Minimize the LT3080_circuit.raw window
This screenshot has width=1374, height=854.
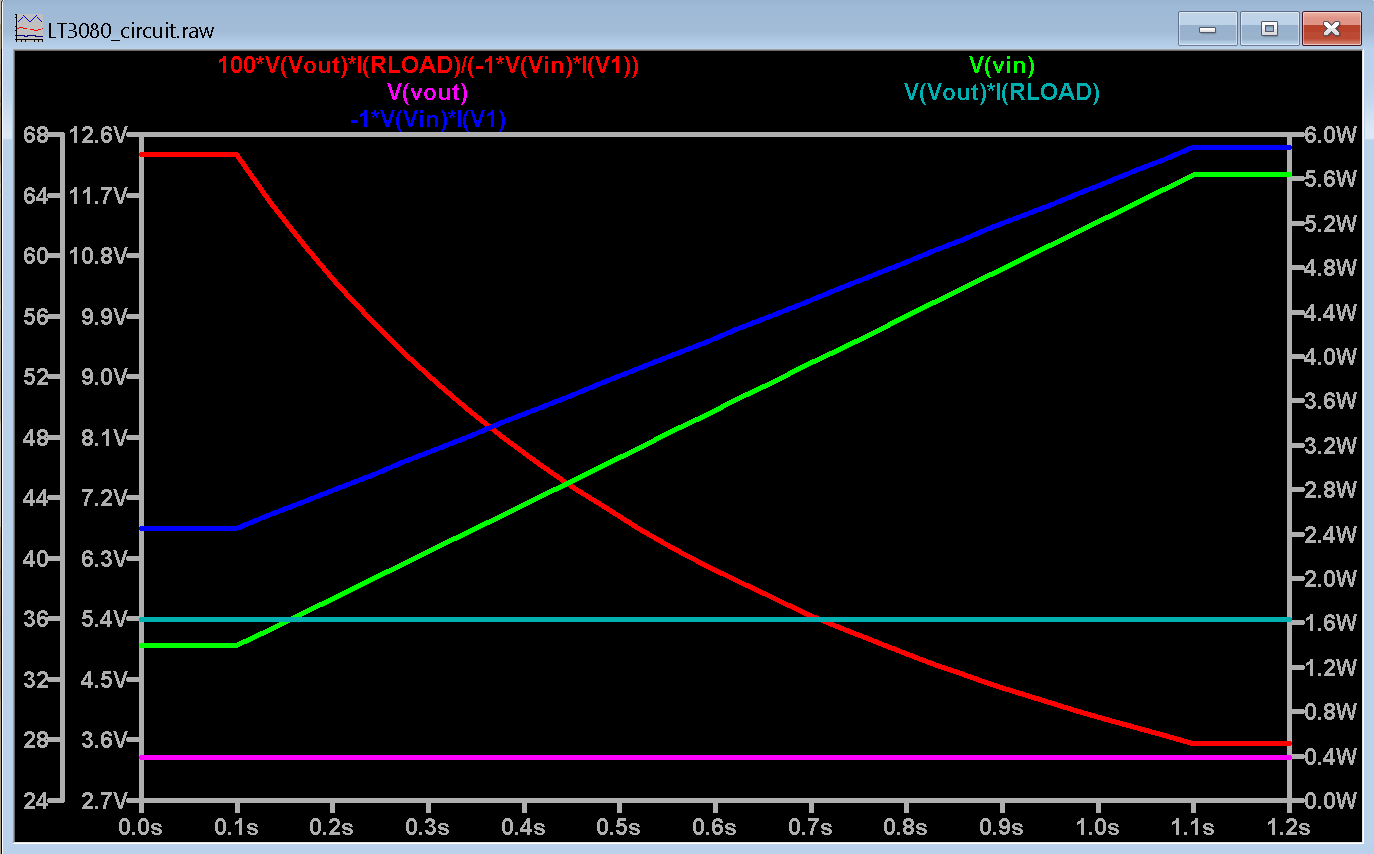tap(1207, 29)
